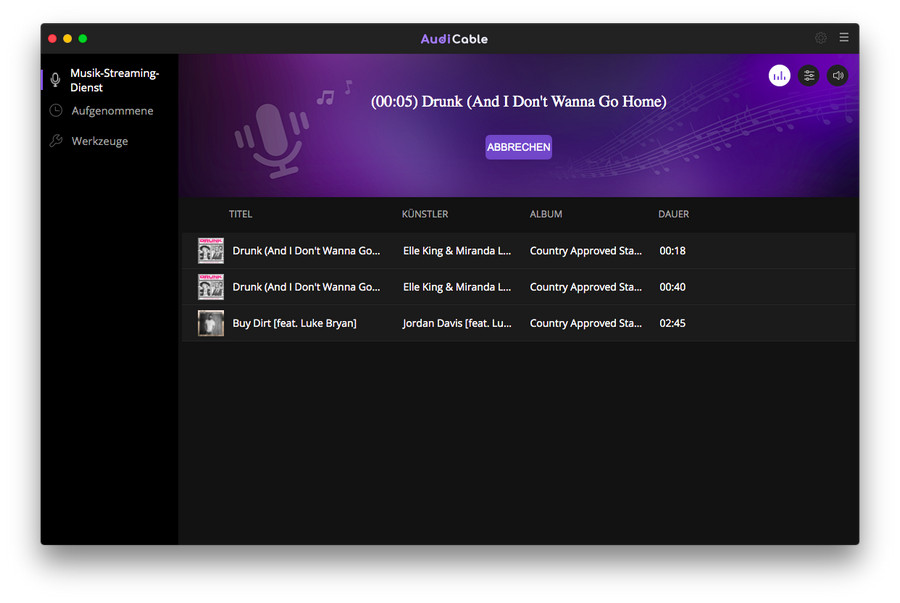Click the clock icon beside Aufgenommene
The width and height of the screenshot is (900, 603).
point(56,111)
